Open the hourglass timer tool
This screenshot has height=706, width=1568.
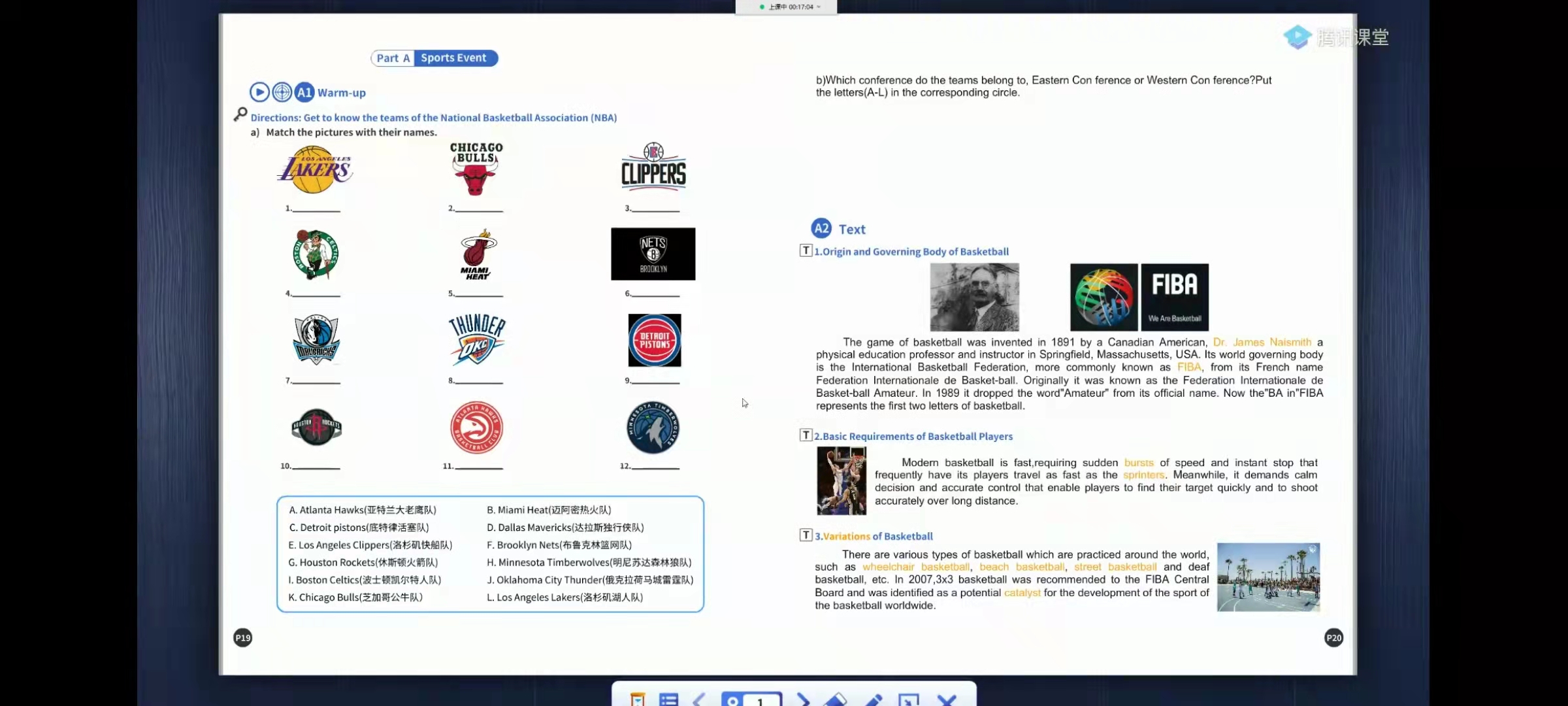click(x=637, y=699)
